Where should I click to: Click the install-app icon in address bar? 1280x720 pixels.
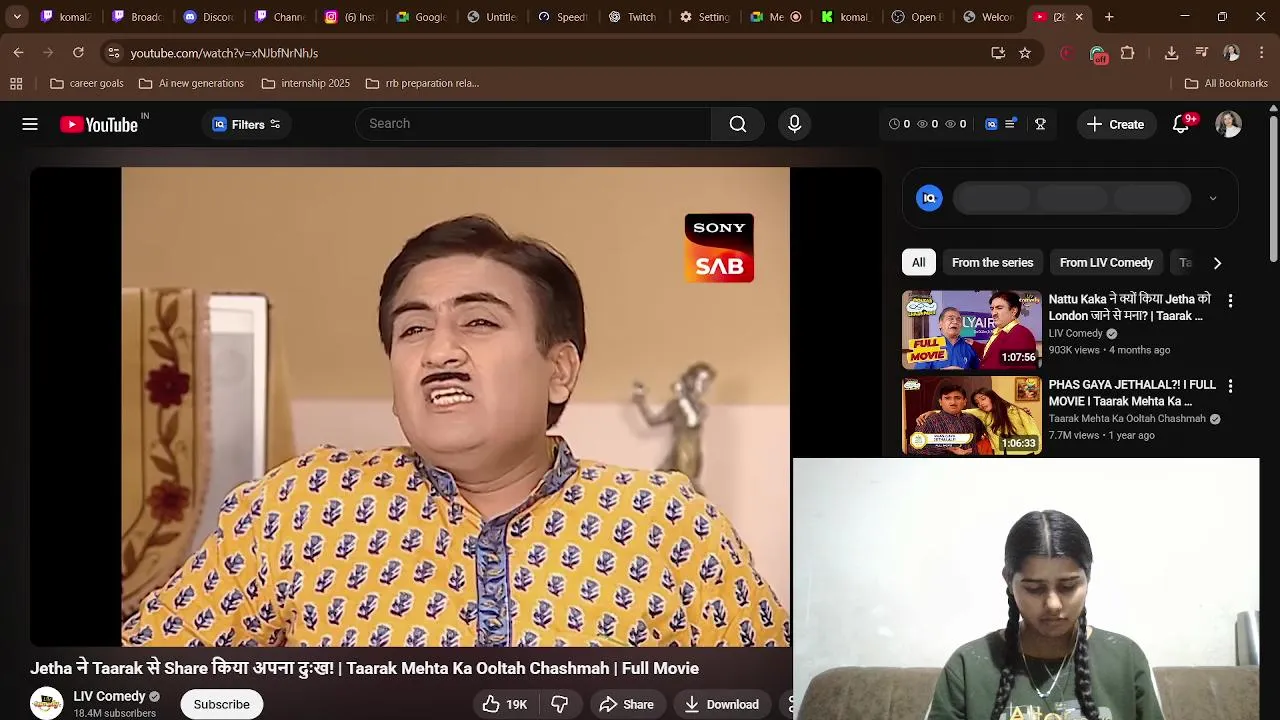tap(998, 53)
